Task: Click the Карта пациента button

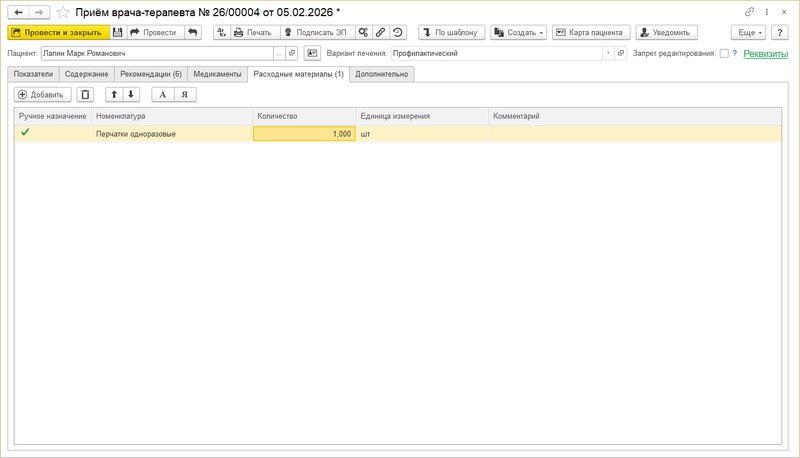Action: [x=591, y=32]
